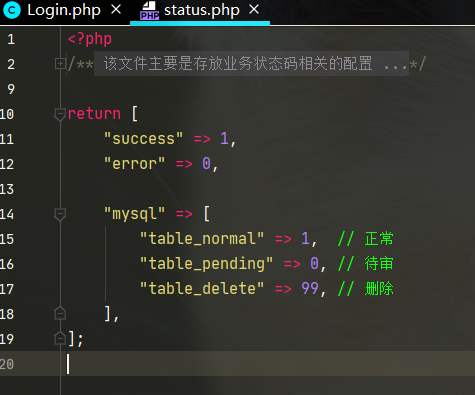Viewport: 475px width, 395px height.
Task: Click the folded comment placeholder text
Action: tap(251, 63)
